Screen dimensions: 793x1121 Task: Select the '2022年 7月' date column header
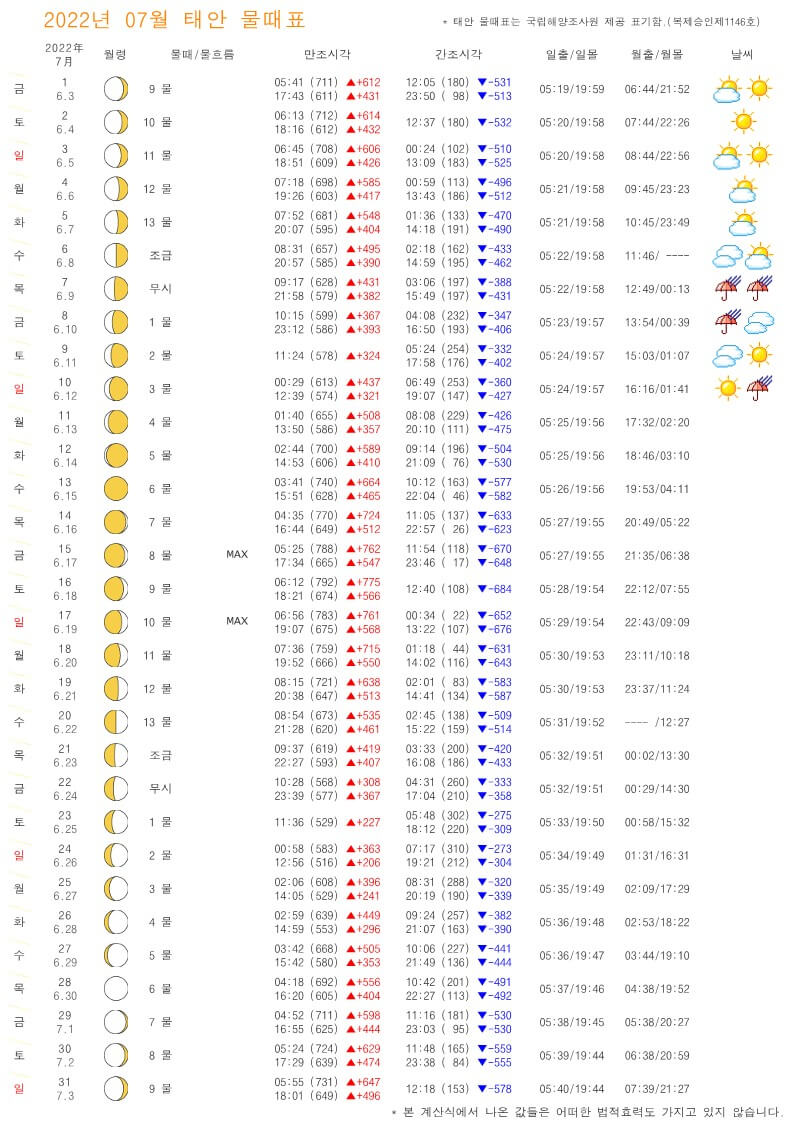coord(64,54)
